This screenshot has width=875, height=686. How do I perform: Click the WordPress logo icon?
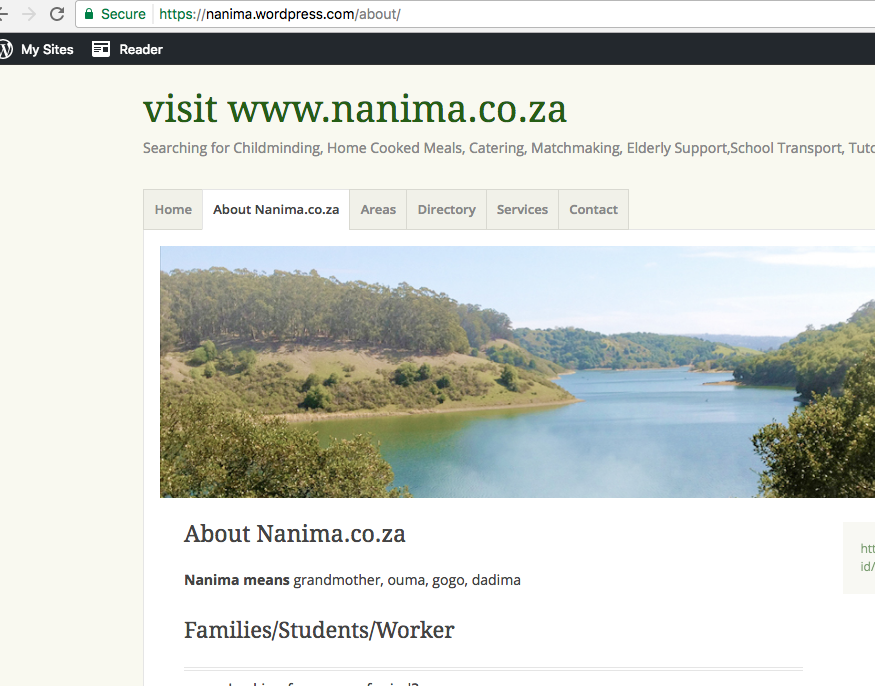[5, 49]
